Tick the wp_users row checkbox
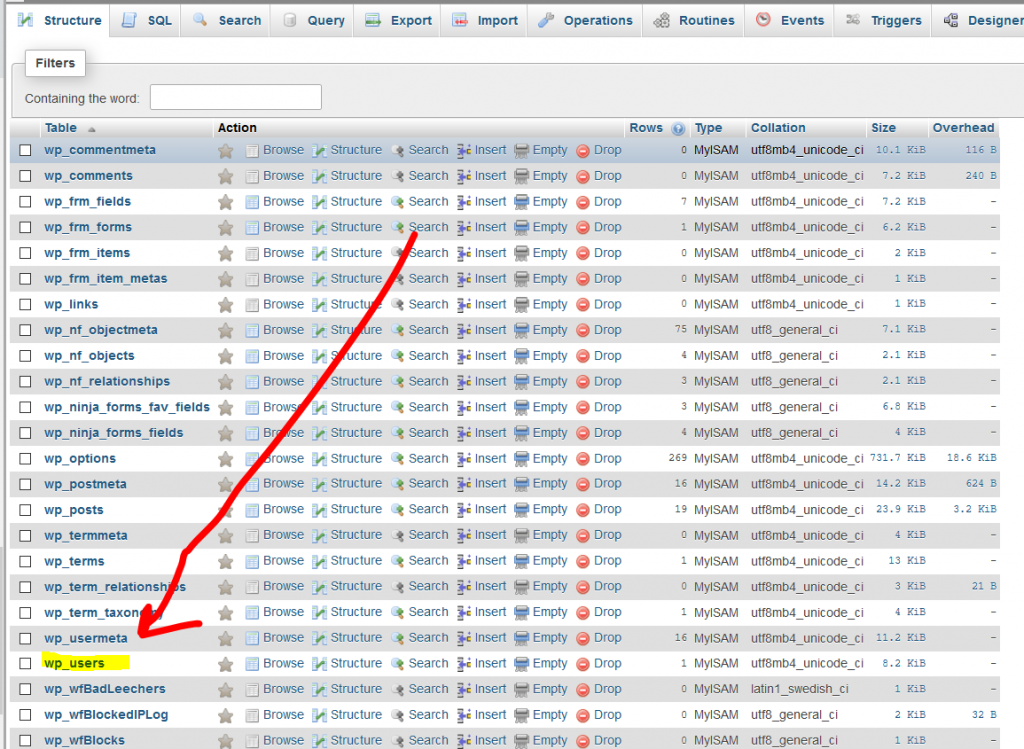1024x749 pixels. pyautogui.click(x=25, y=664)
